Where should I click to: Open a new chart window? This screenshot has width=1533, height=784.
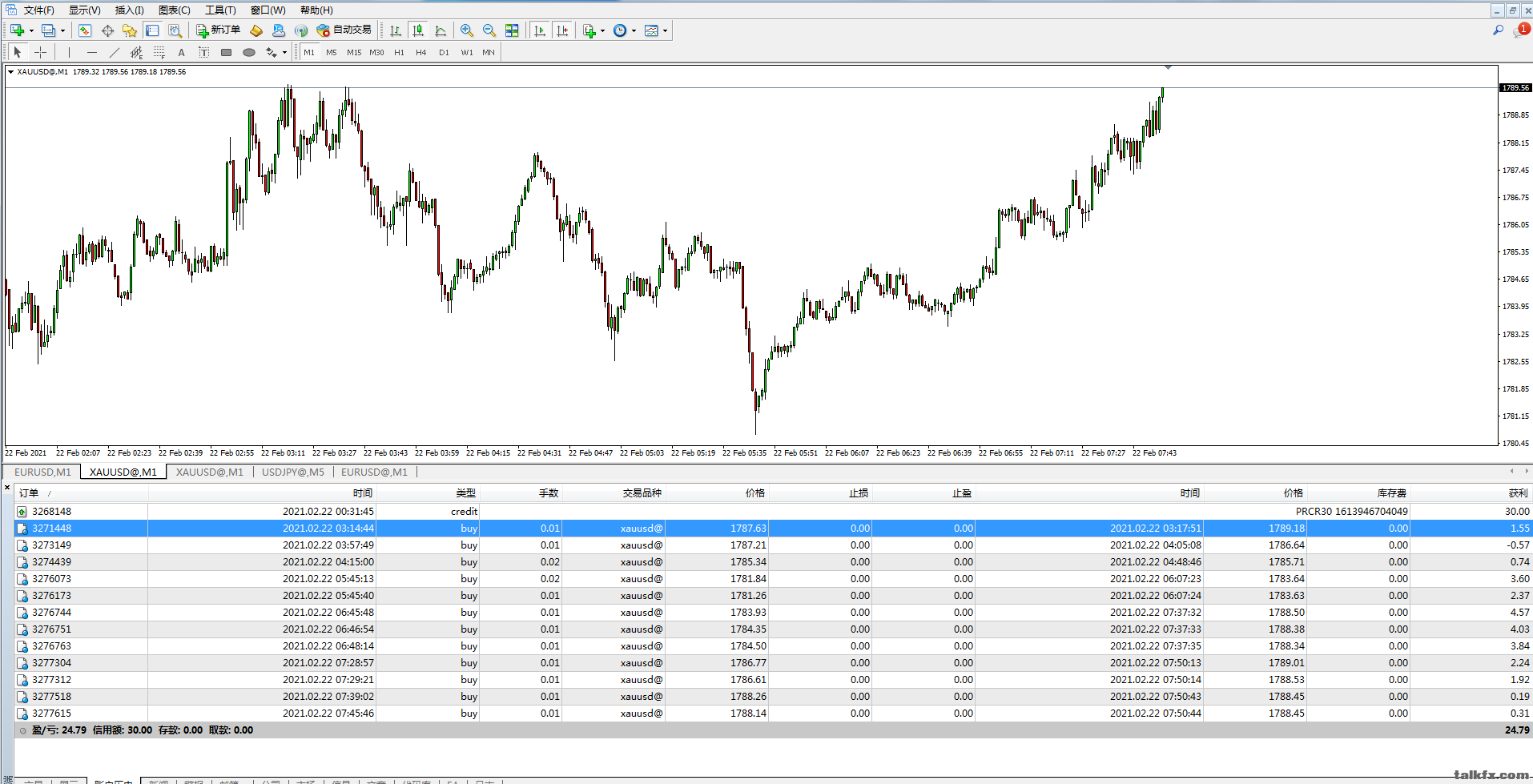click(17, 30)
